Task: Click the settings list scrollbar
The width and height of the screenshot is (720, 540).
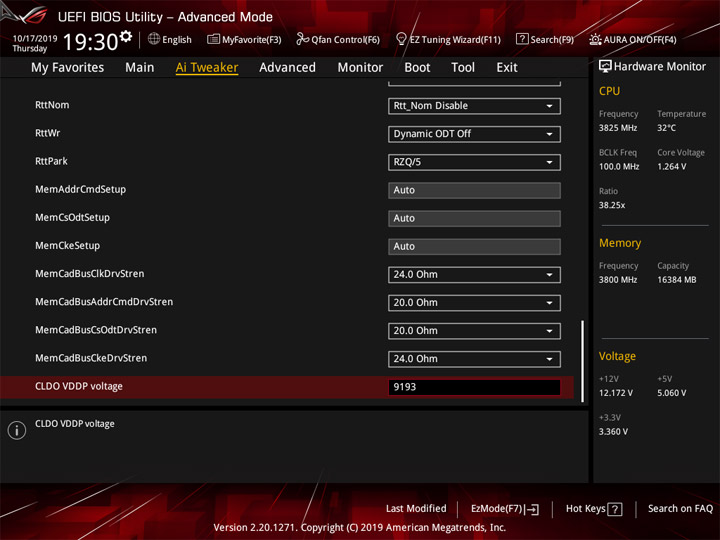Action: pos(583,361)
